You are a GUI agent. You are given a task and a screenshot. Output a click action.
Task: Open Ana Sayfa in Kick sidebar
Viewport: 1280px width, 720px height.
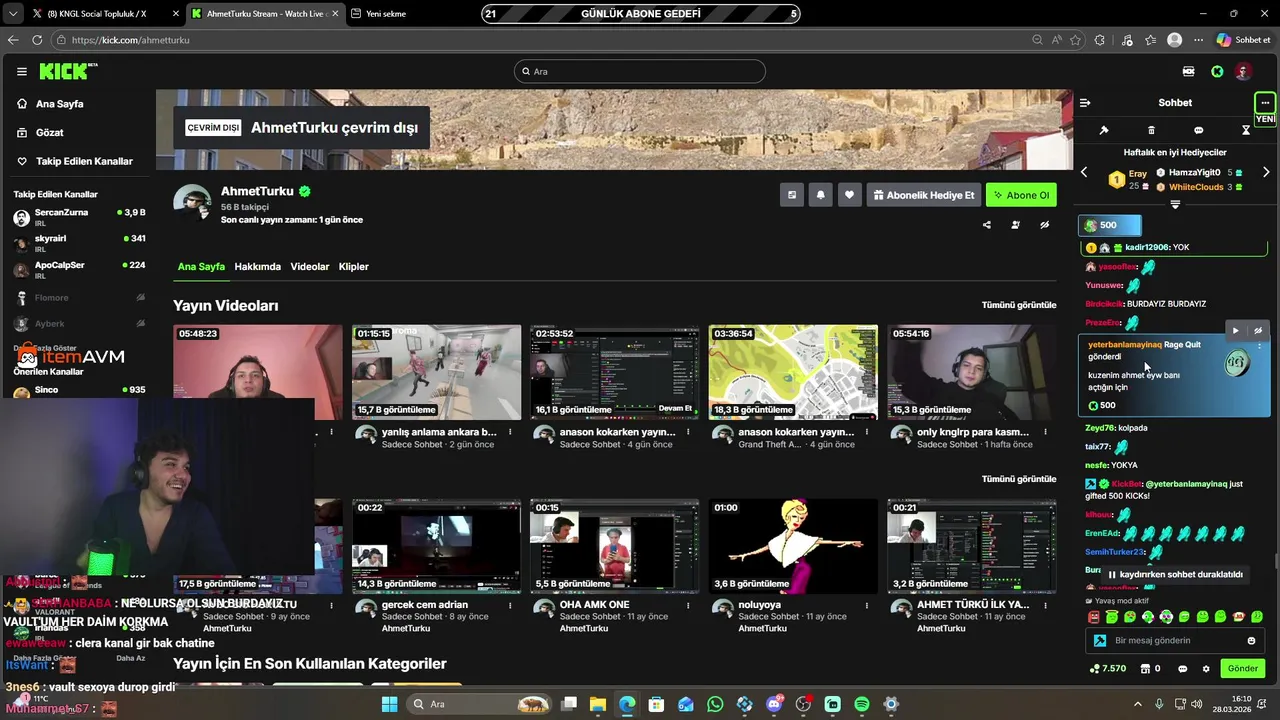(x=59, y=104)
